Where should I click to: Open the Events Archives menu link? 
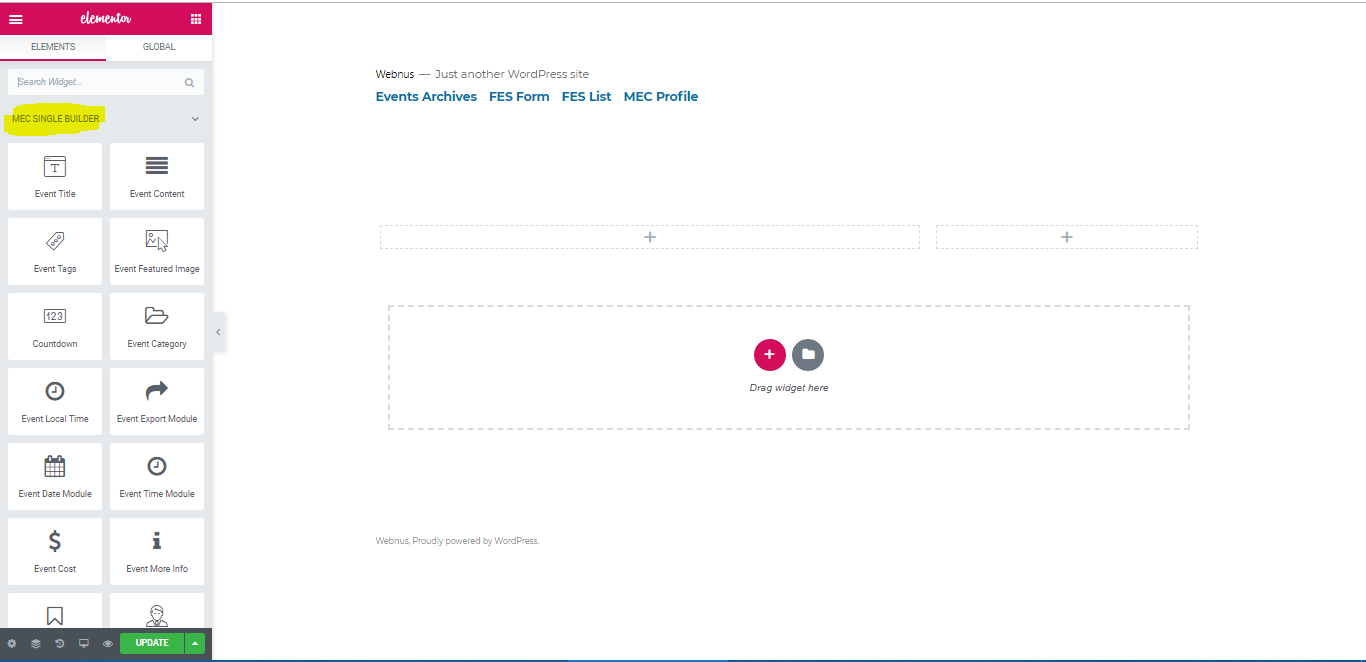click(426, 97)
